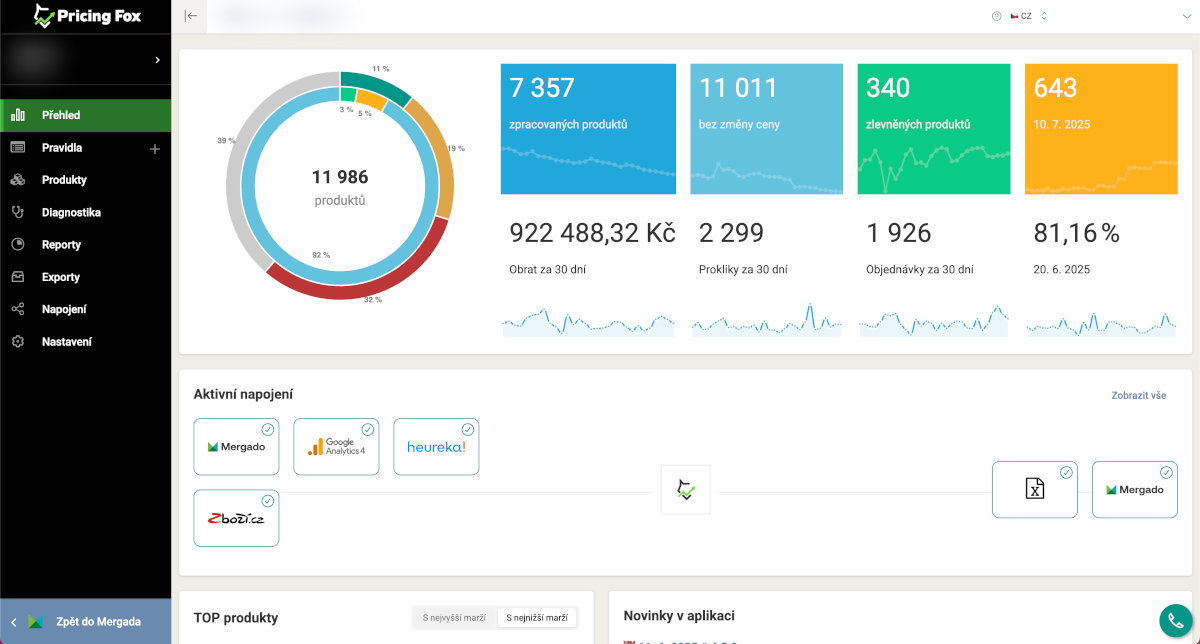Open the Reporty sidebar section

pos(61,245)
